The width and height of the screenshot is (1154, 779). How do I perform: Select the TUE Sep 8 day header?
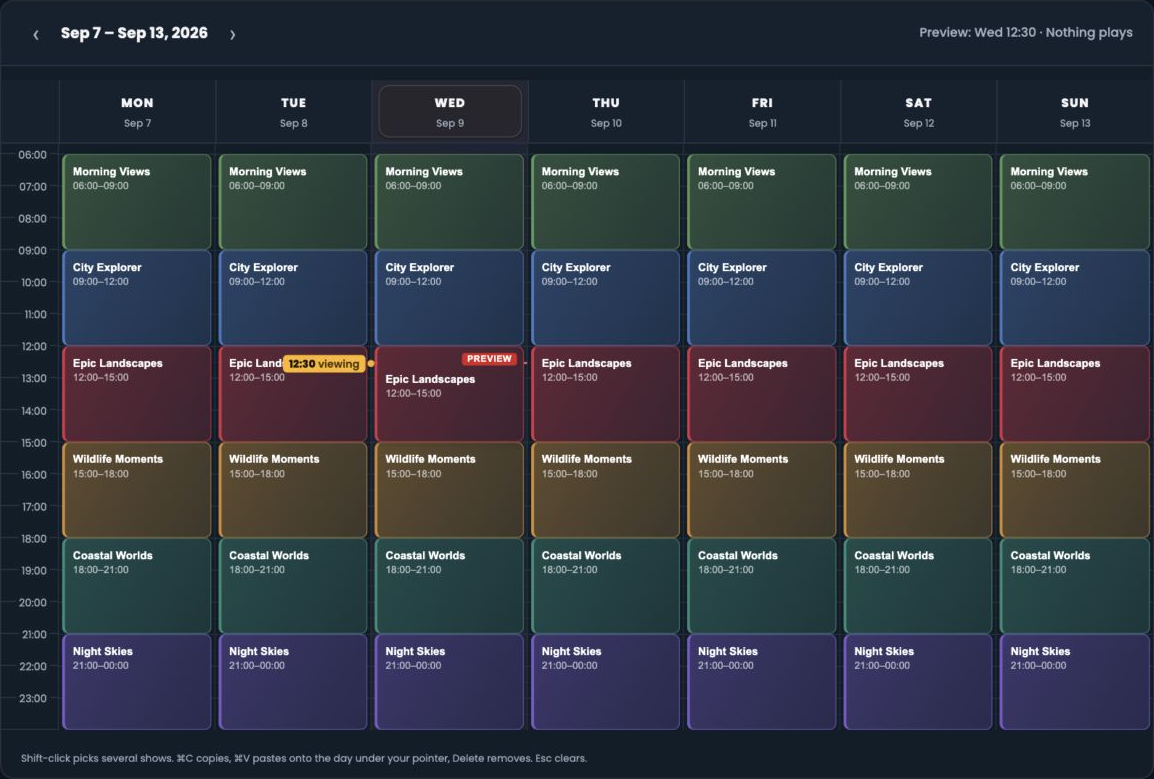(294, 112)
